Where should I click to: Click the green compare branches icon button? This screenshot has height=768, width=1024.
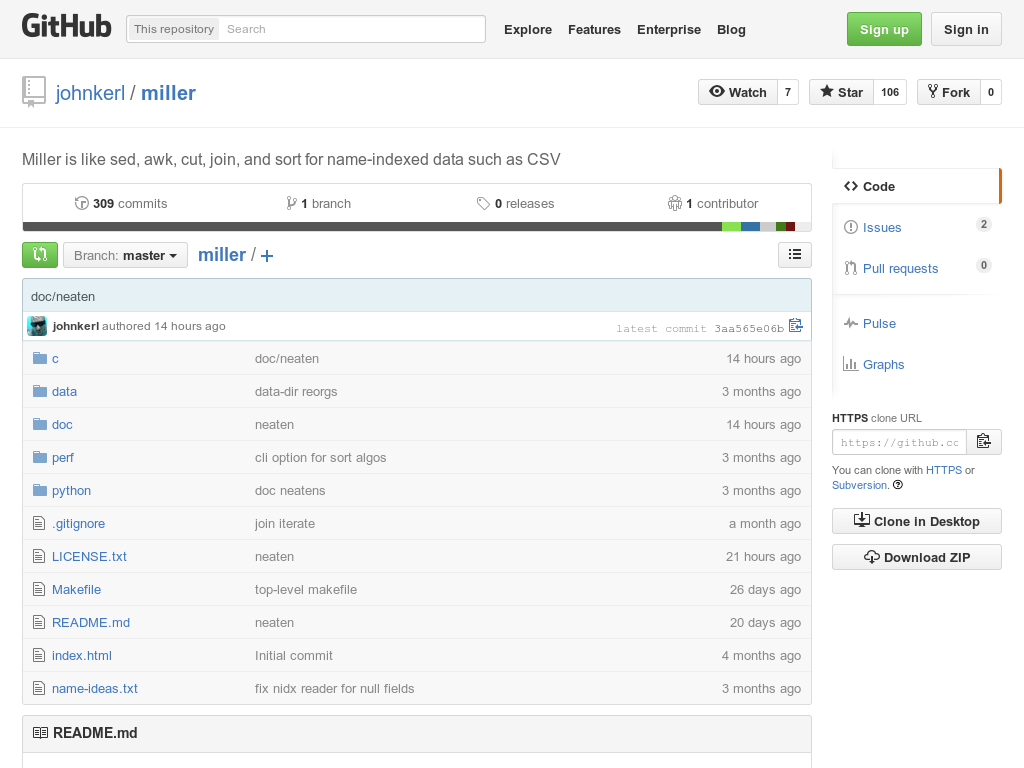(40, 255)
